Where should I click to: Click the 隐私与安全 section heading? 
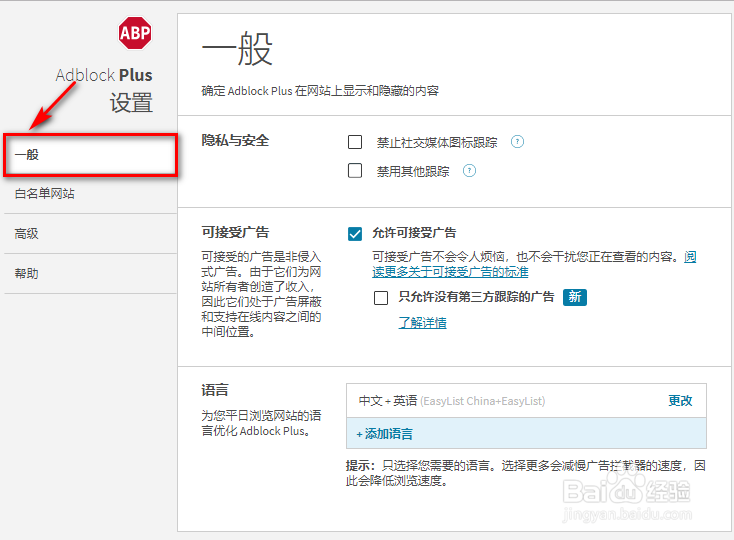[235, 140]
